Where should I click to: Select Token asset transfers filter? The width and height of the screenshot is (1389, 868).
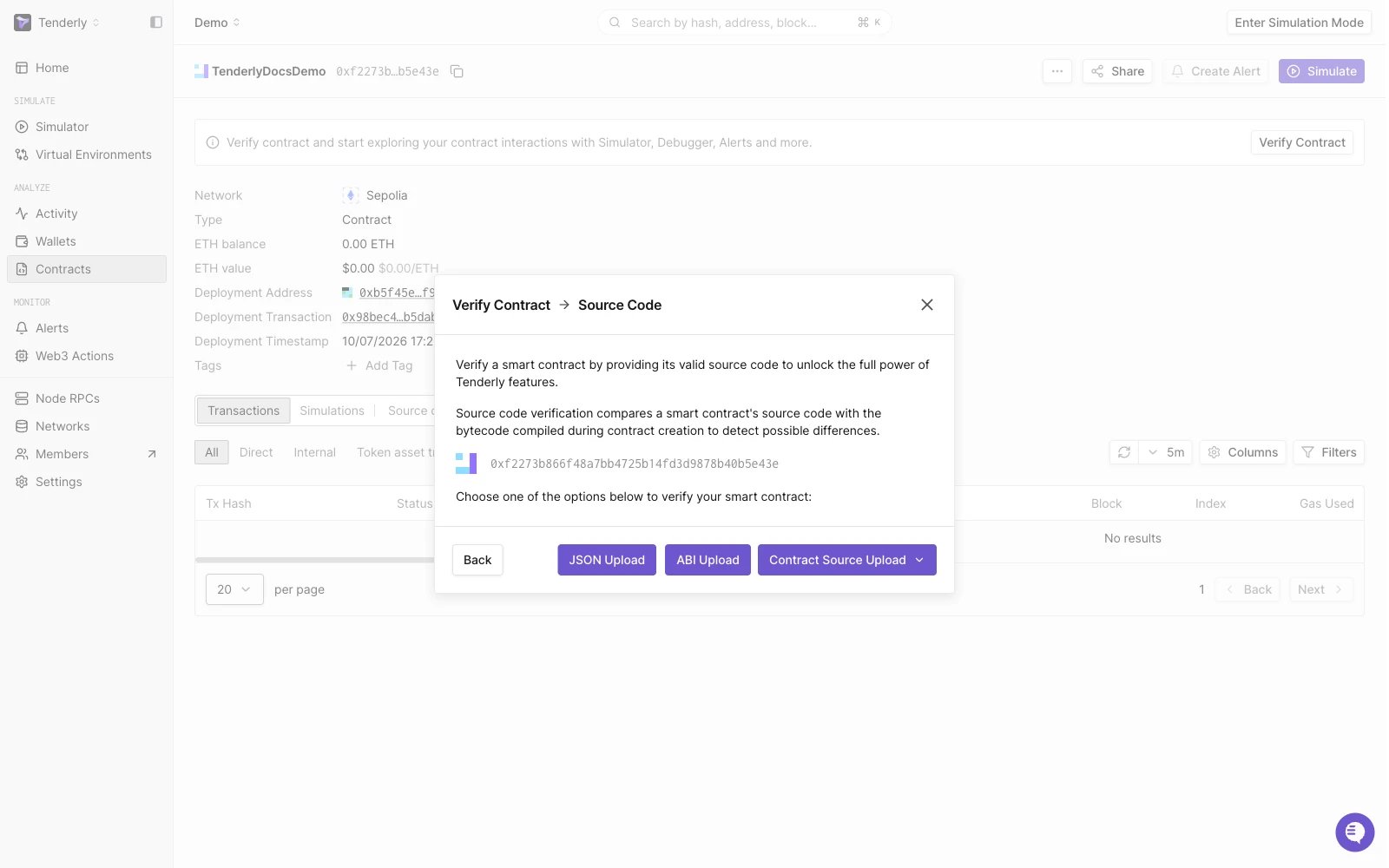[395, 452]
